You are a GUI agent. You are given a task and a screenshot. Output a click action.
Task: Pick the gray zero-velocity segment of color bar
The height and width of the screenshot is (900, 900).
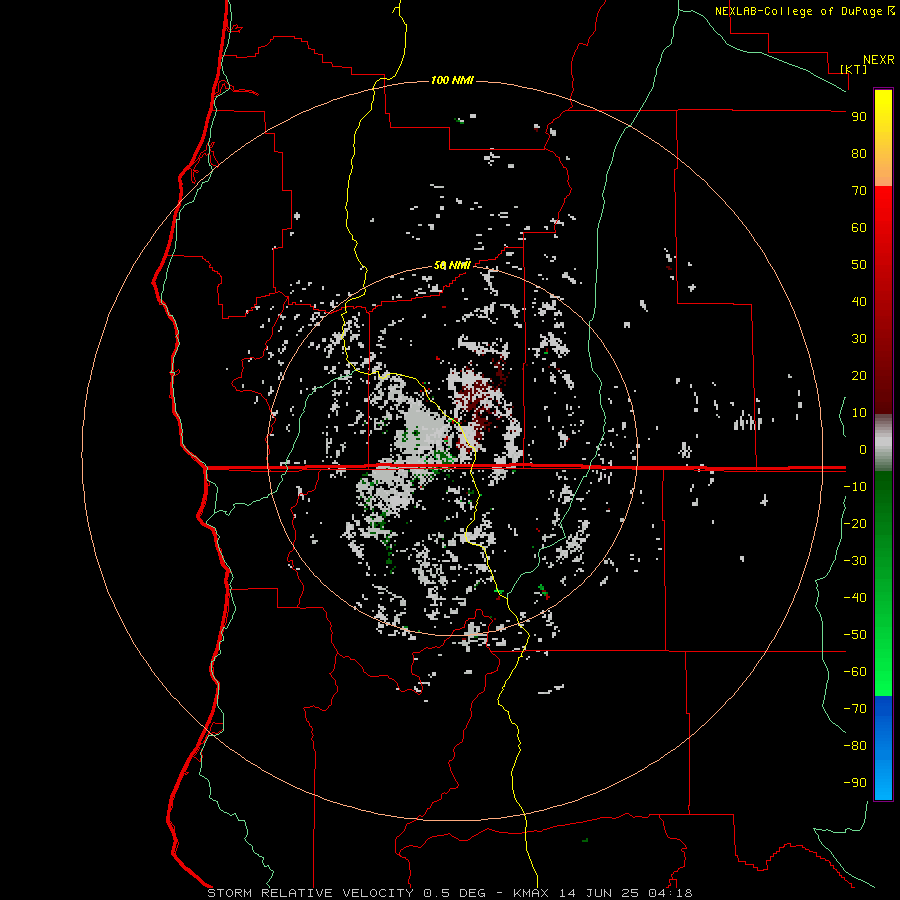tap(883, 443)
